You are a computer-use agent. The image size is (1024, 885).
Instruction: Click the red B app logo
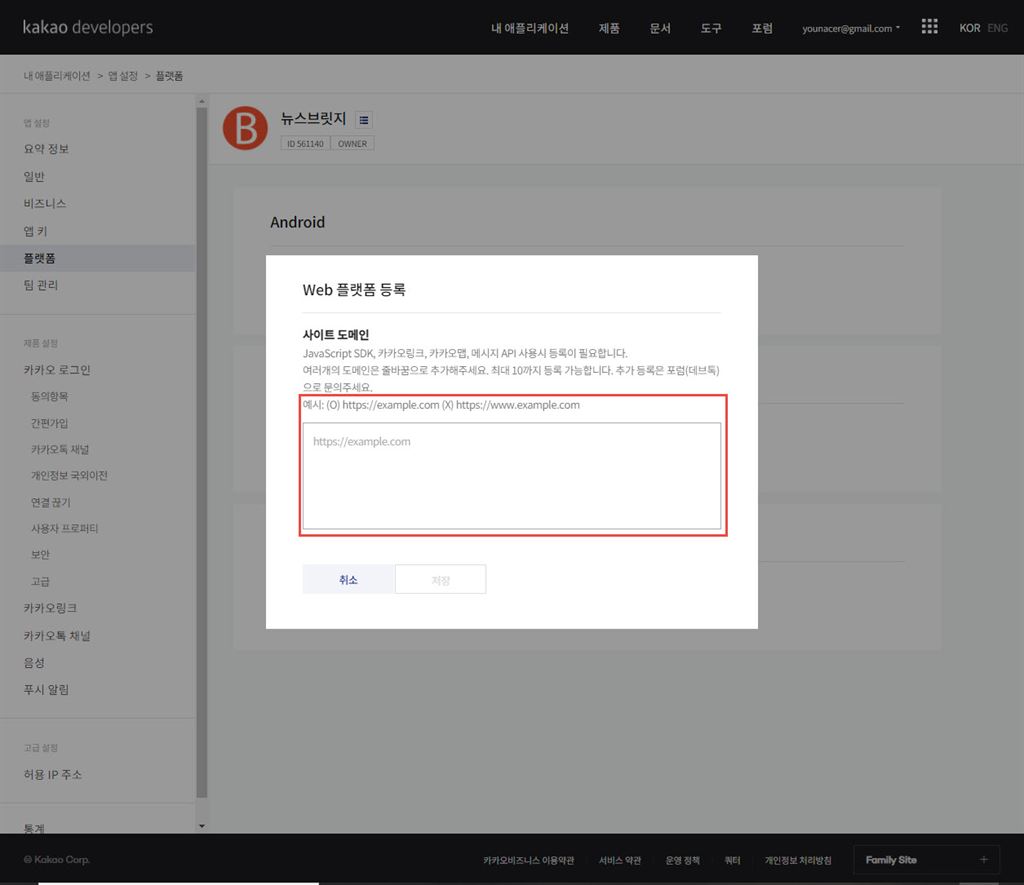(245, 128)
